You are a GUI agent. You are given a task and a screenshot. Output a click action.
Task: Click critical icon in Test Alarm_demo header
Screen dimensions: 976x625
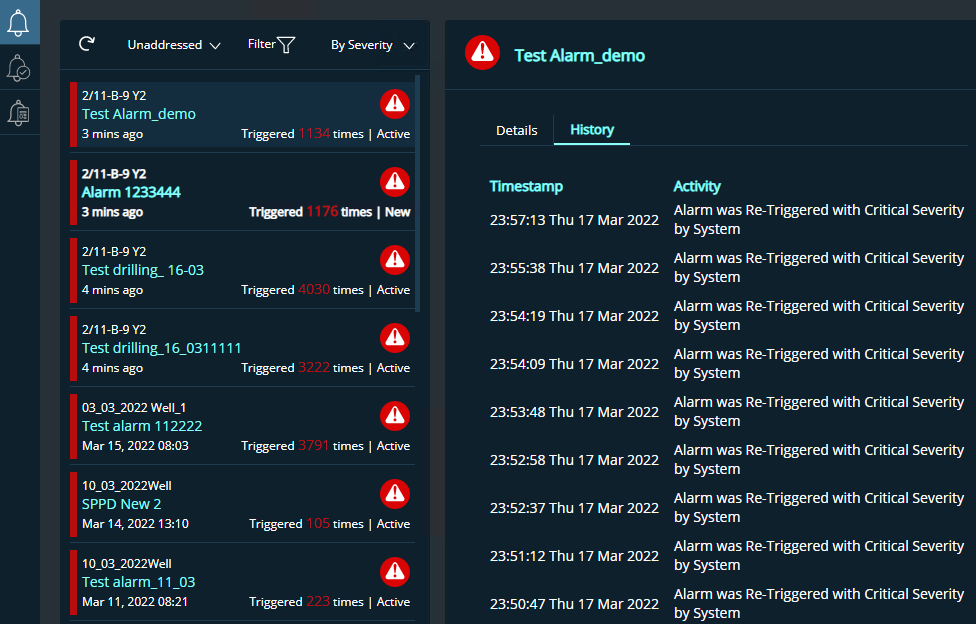[x=482, y=52]
